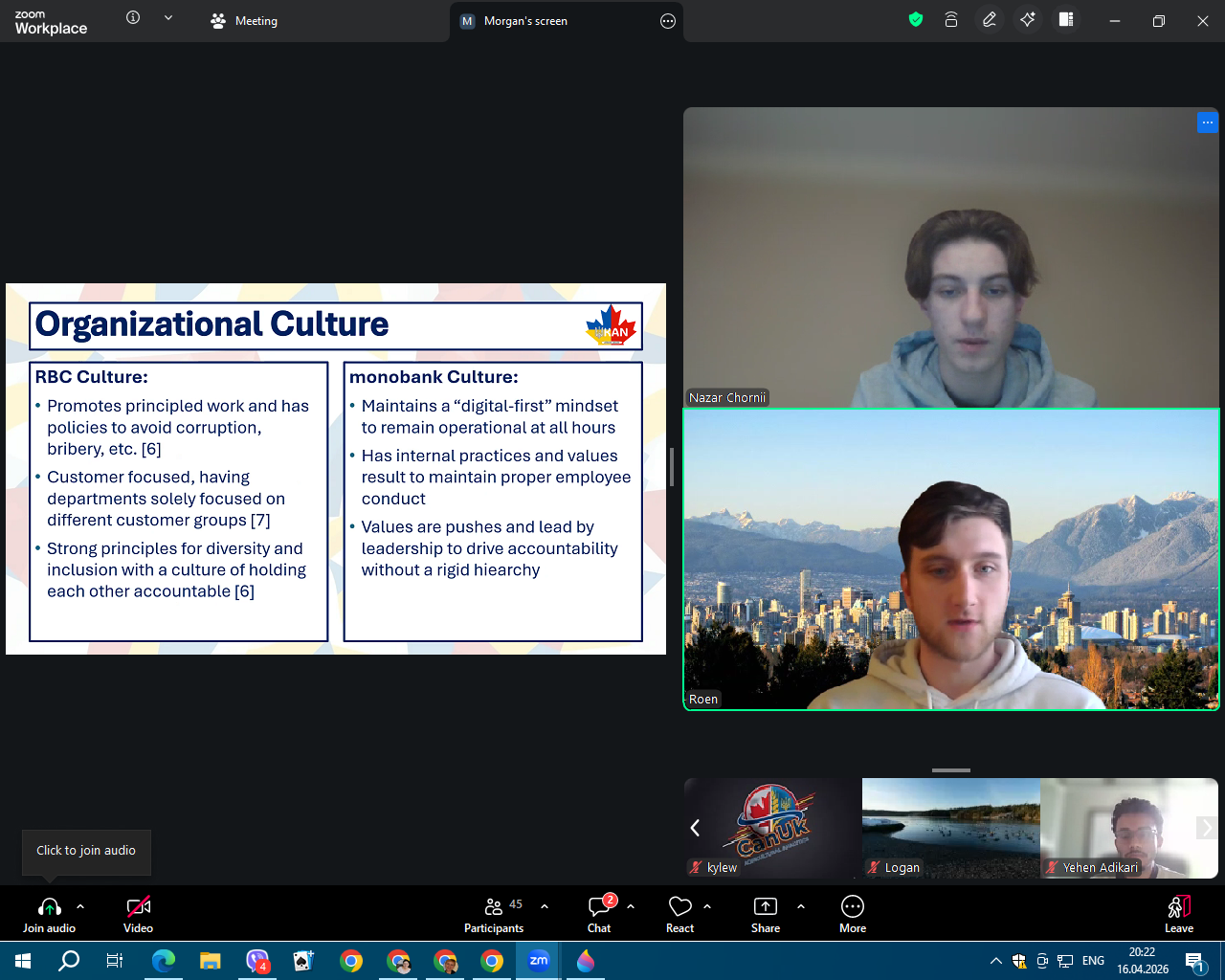Screen dimensions: 1225x980
Task: Click the green encryption shield icon
Action: [916, 19]
